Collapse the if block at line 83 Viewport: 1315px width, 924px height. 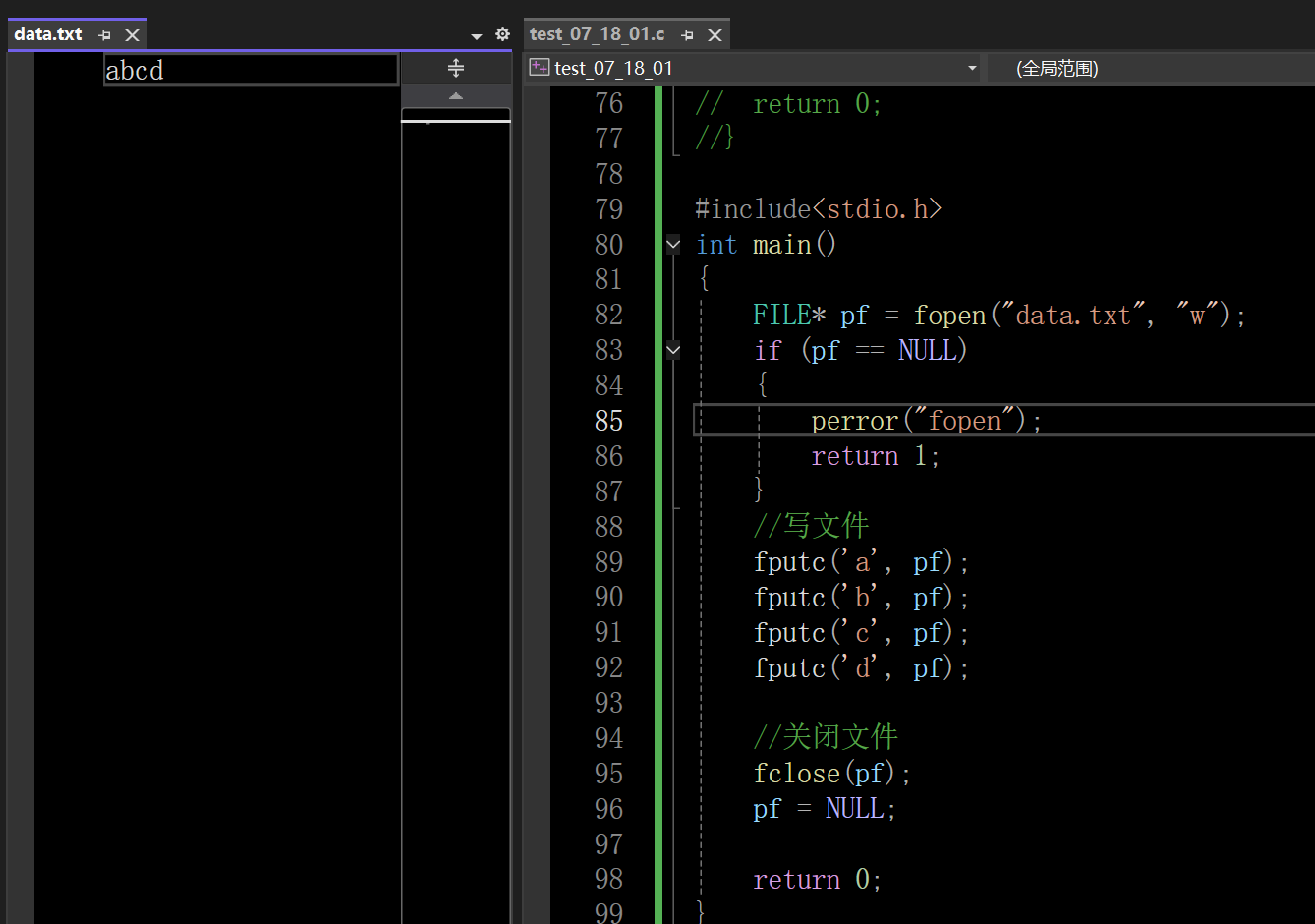pyautogui.click(x=673, y=349)
